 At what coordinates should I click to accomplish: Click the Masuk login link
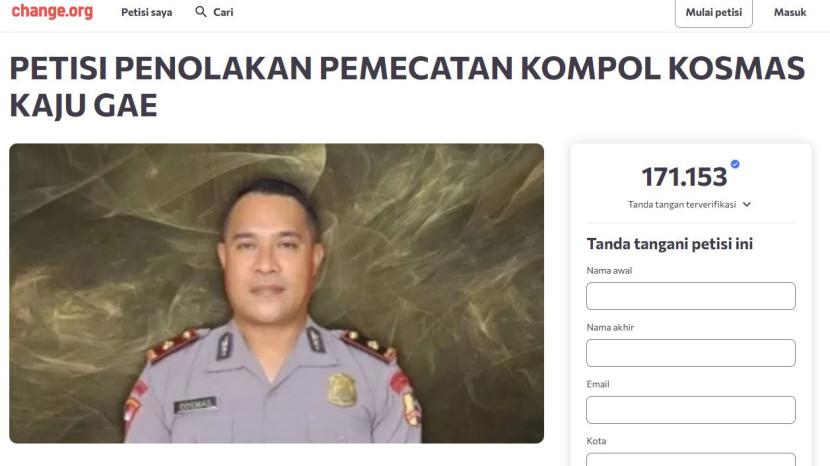pos(790,12)
